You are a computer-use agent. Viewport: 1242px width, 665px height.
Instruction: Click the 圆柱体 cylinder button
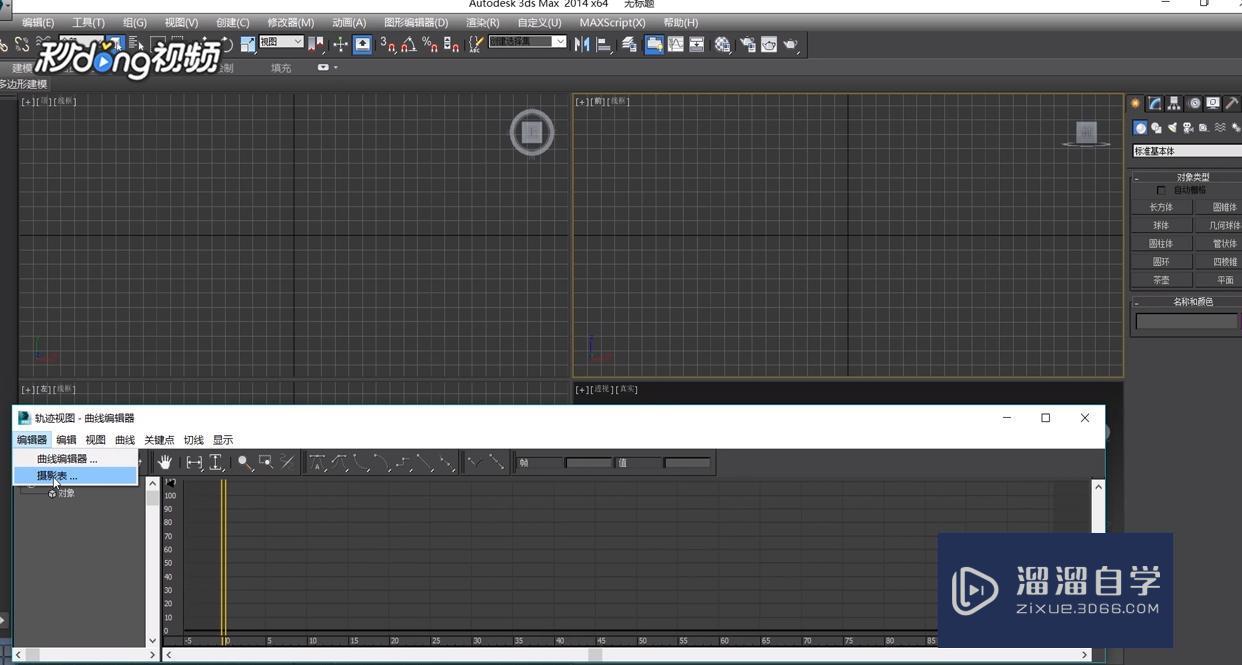[x=1161, y=243]
